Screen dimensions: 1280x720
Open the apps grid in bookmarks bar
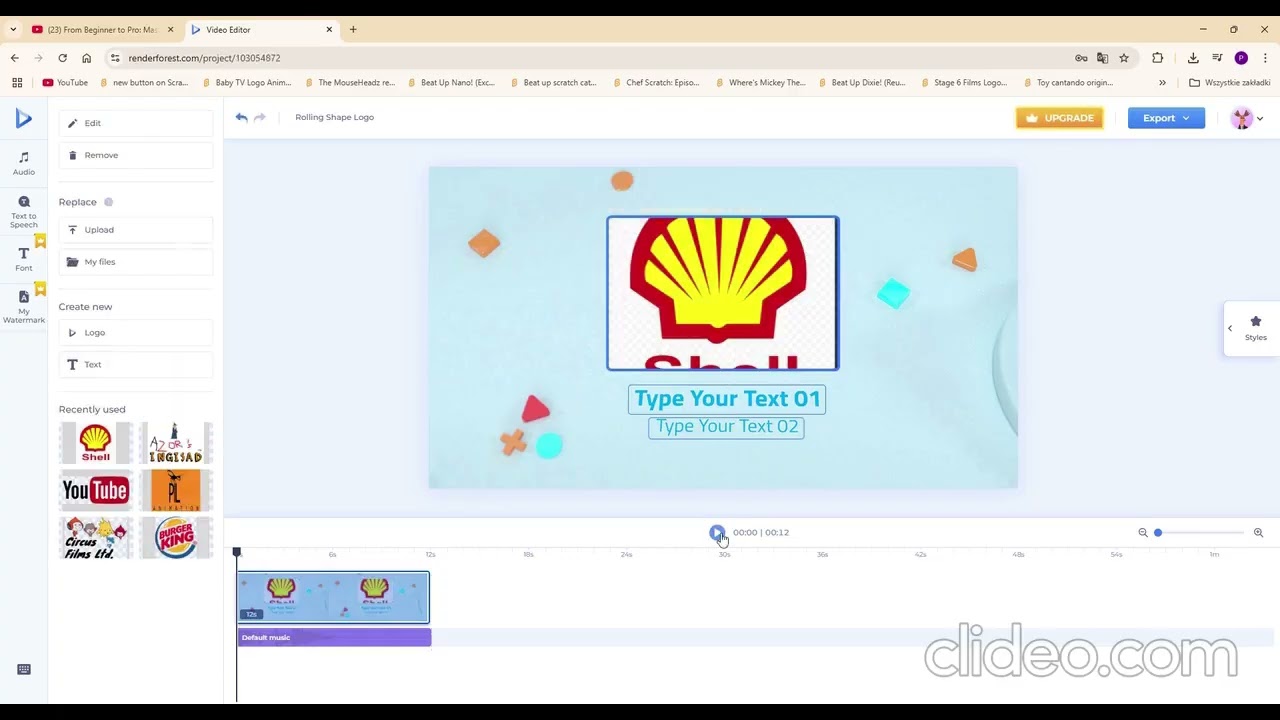[x=17, y=83]
